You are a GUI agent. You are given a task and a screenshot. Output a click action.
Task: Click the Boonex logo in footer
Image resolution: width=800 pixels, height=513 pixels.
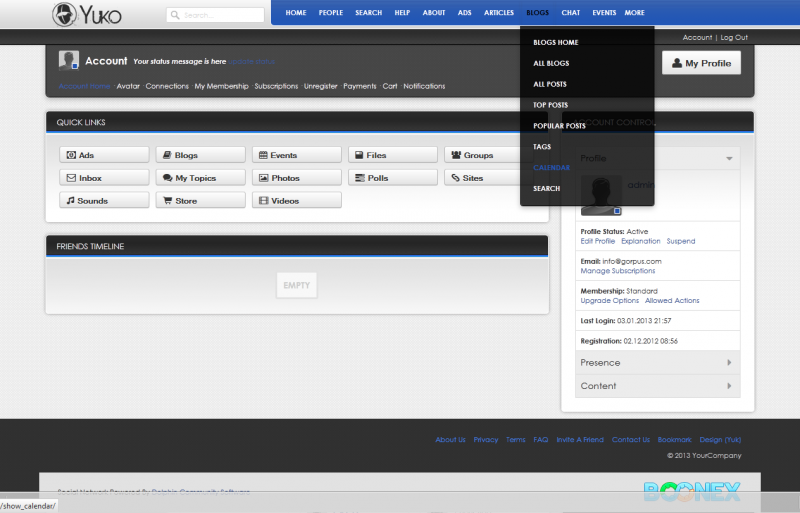click(x=692, y=492)
